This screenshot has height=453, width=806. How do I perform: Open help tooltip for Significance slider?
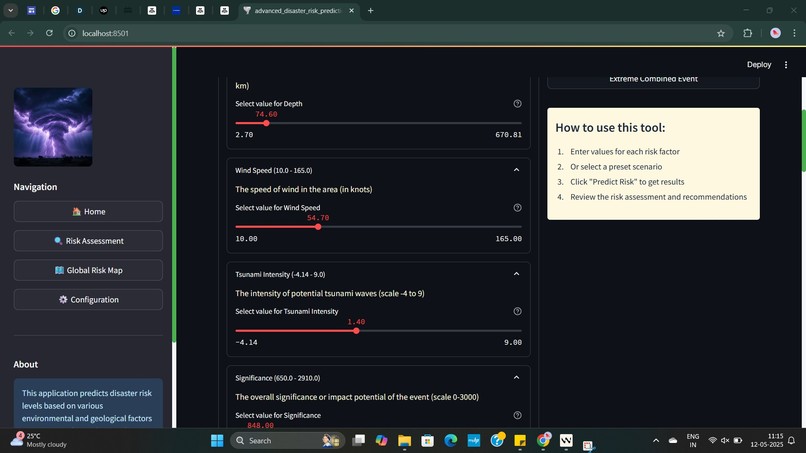tap(517, 415)
